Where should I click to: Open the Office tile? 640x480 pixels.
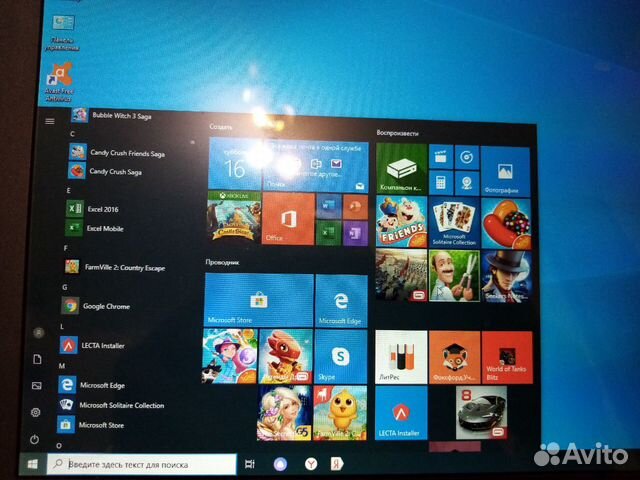[288, 219]
